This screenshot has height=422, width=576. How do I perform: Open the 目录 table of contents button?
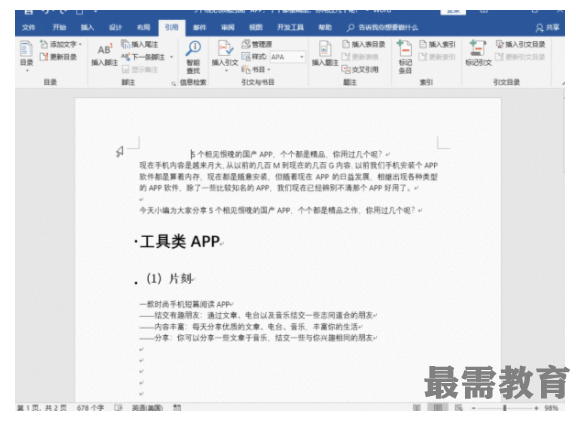point(26,54)
